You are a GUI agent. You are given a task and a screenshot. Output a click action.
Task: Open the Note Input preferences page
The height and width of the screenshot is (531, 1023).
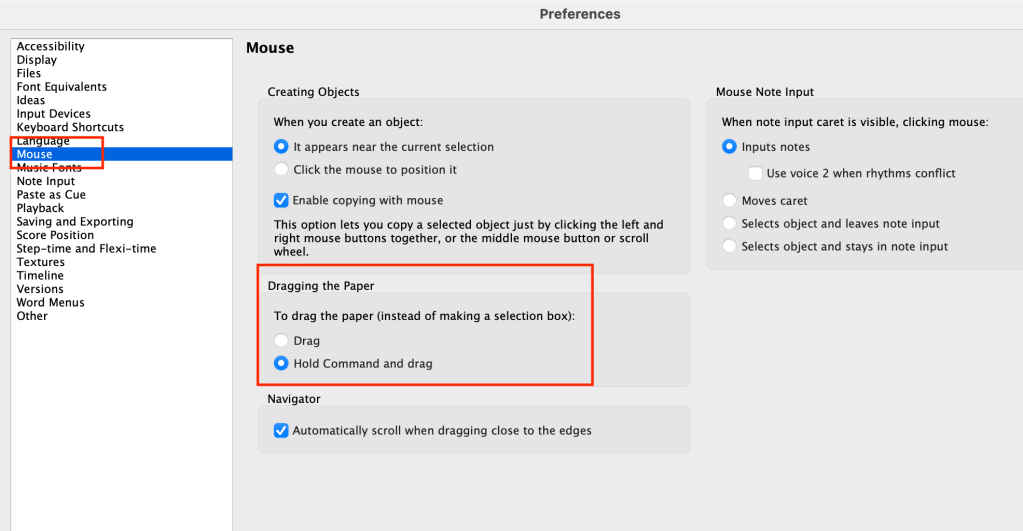[45, 182]
